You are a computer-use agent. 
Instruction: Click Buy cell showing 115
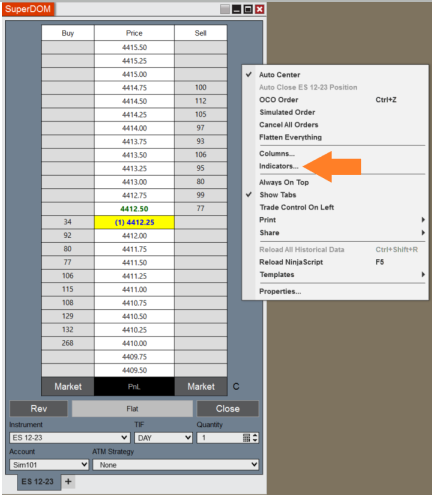coord(68,289)
